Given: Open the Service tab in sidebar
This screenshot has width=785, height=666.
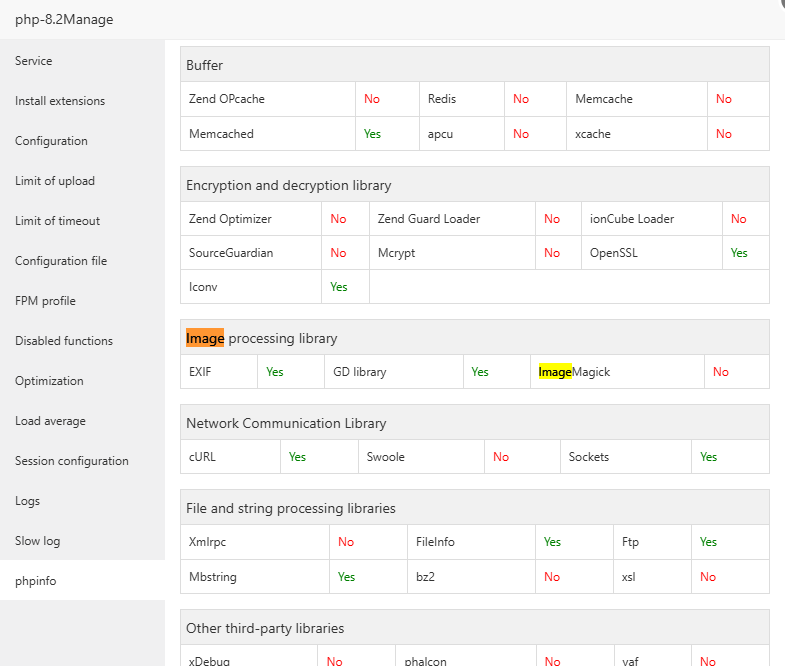Looking at the screenshot, I should coord(34,61).
